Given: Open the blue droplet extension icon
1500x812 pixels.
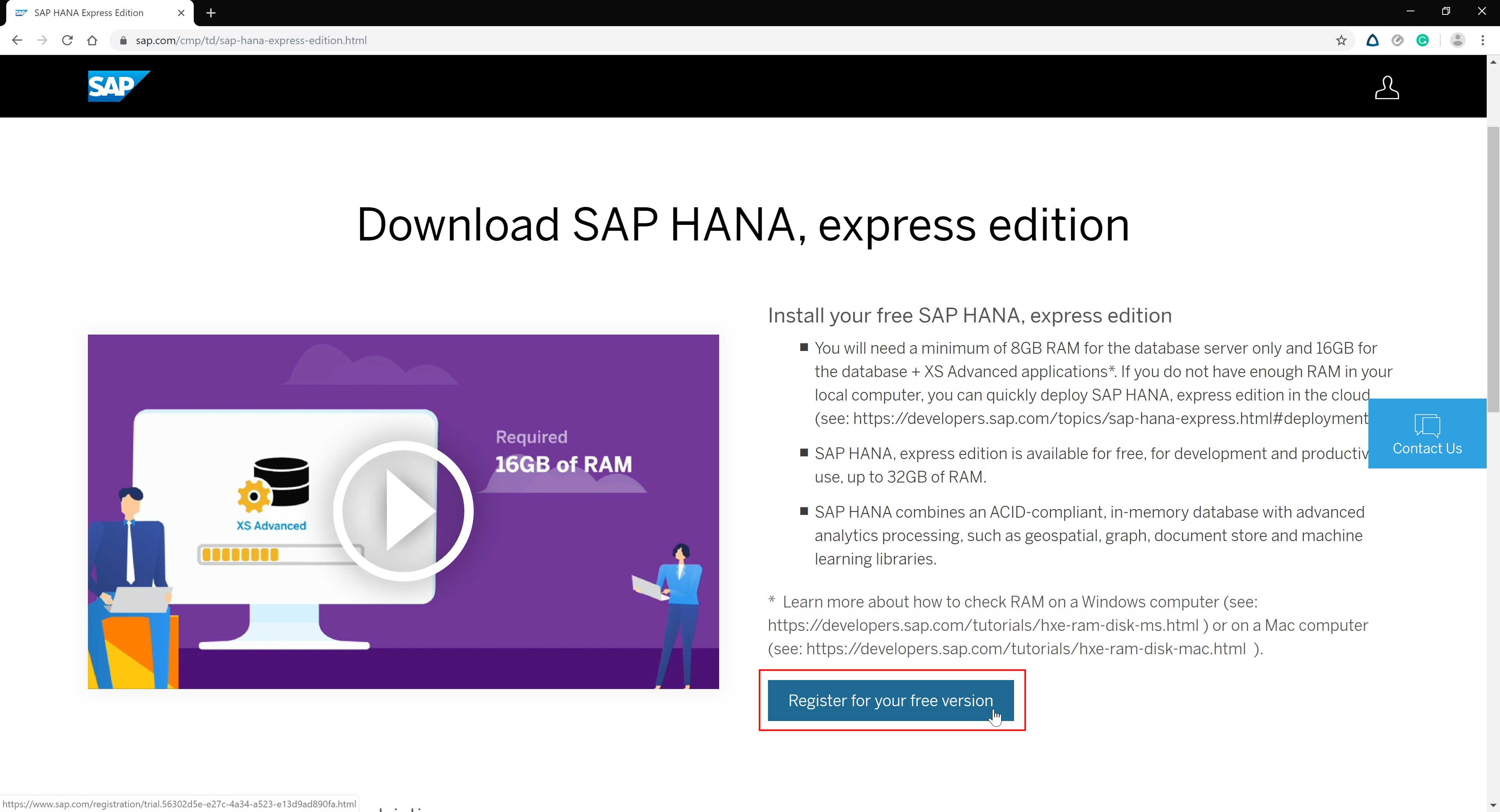Looking at the screenshot, I should pos(1373,40).
